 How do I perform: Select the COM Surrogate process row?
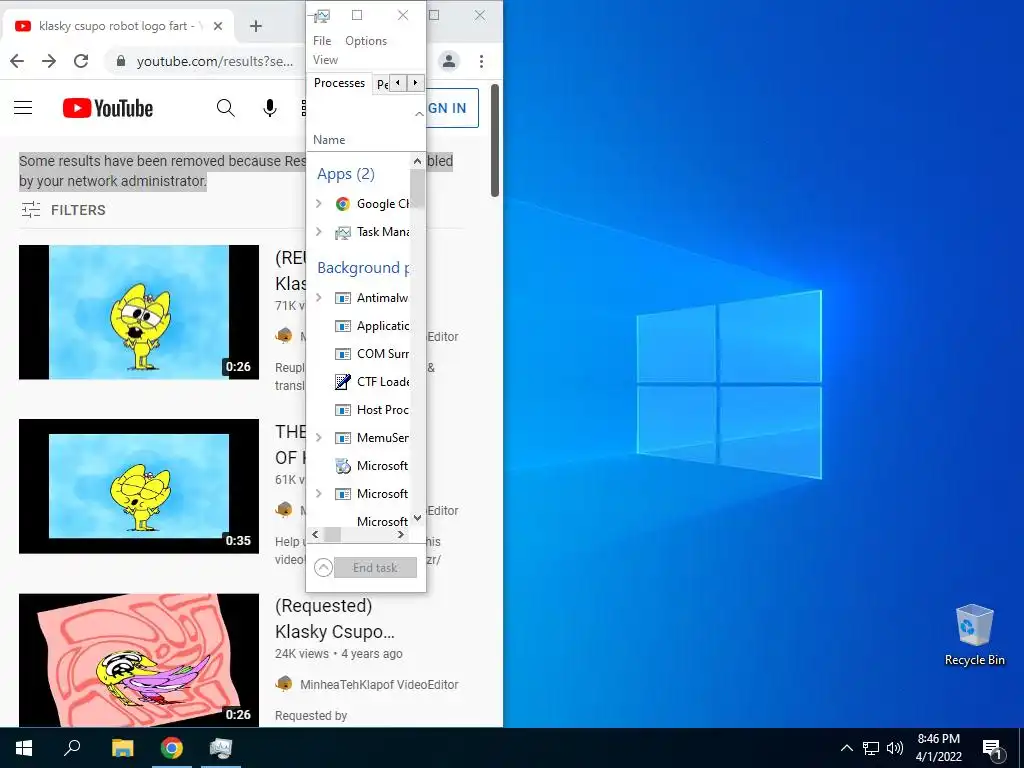click(359, 354)
